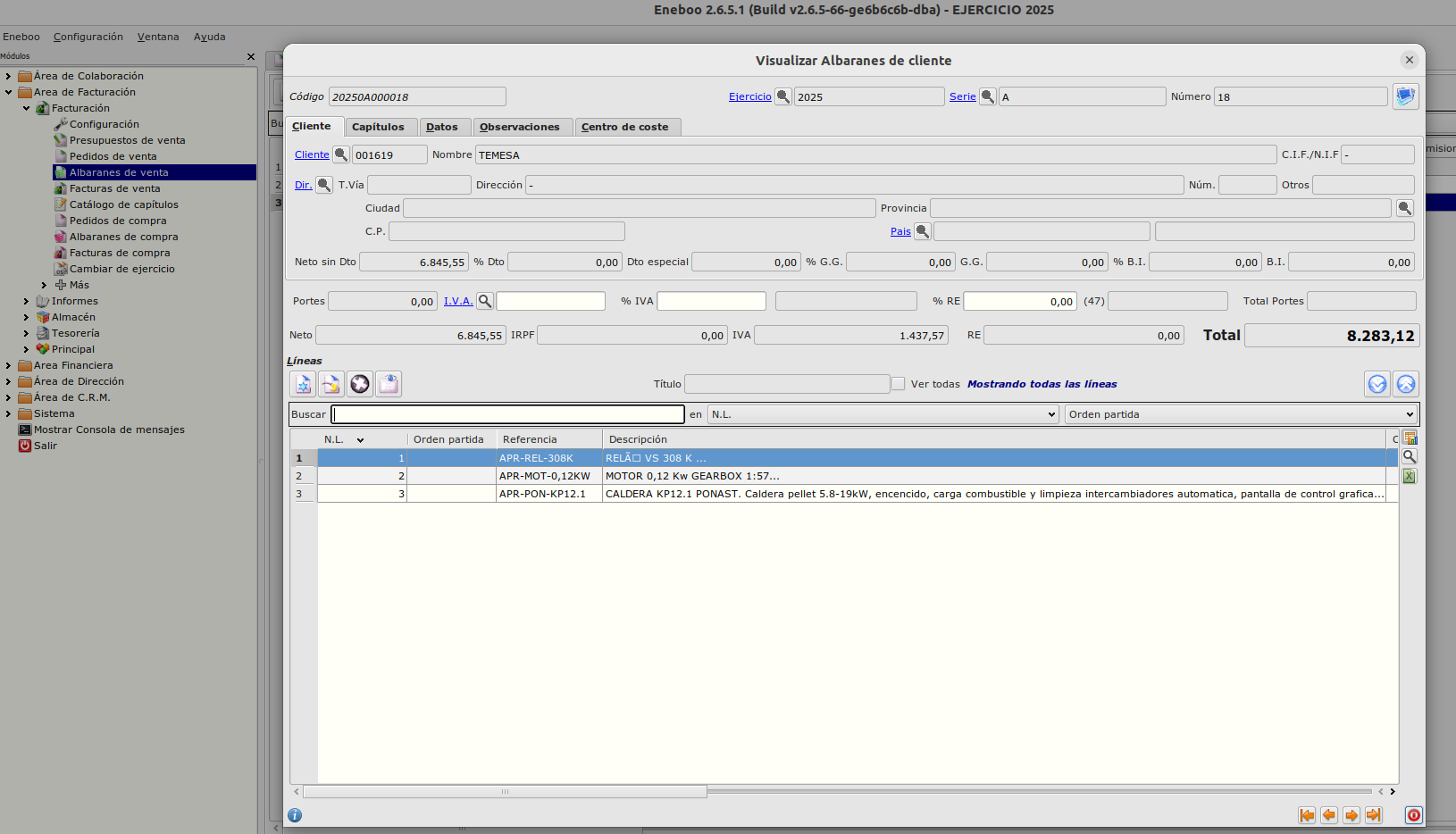Click the blue icon beside Número field
This screenshot has height=834, width=1456.
[x=1405, y=96]
